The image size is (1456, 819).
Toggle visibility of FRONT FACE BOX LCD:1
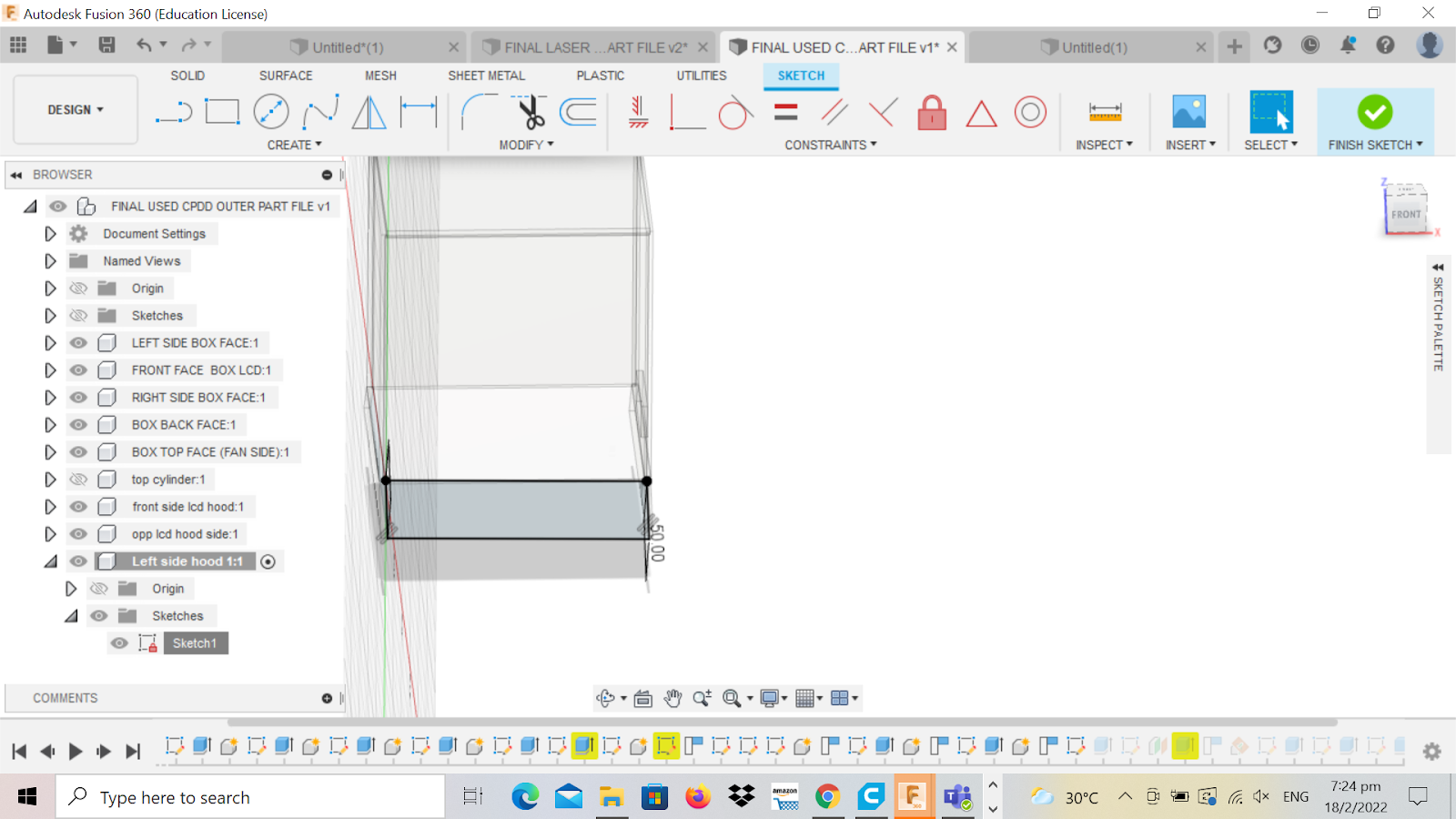79,370
